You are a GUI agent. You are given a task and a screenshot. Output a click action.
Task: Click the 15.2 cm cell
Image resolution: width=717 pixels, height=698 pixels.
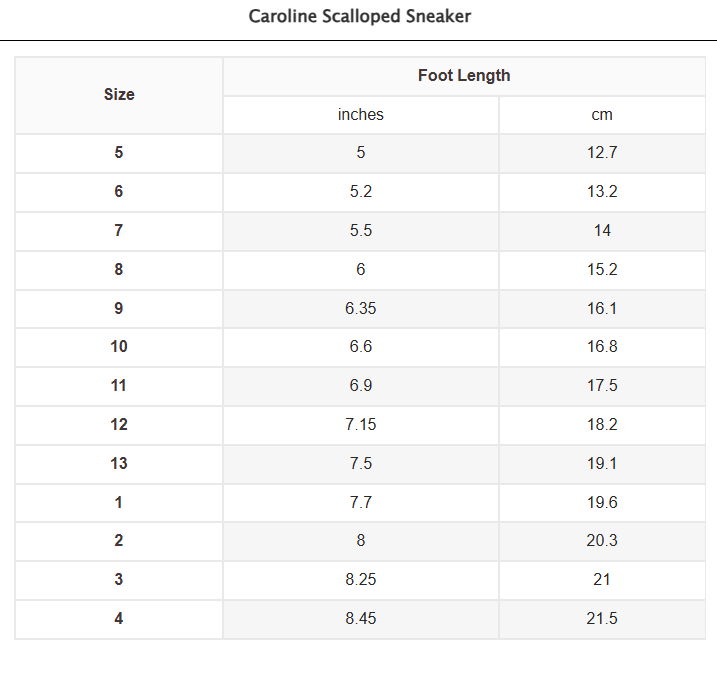click(x=602, y=269)
